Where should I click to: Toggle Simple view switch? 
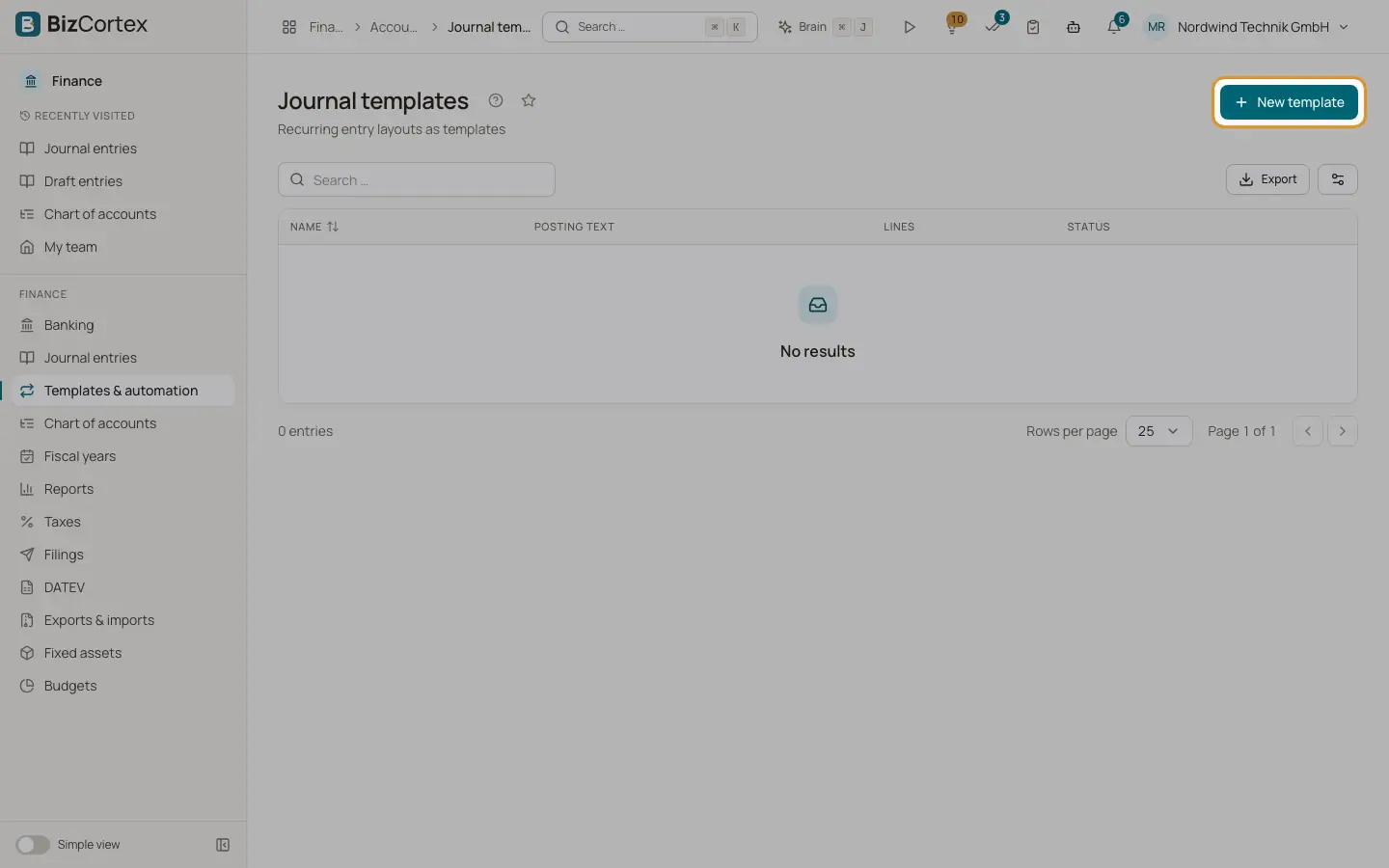coord(33,845)
